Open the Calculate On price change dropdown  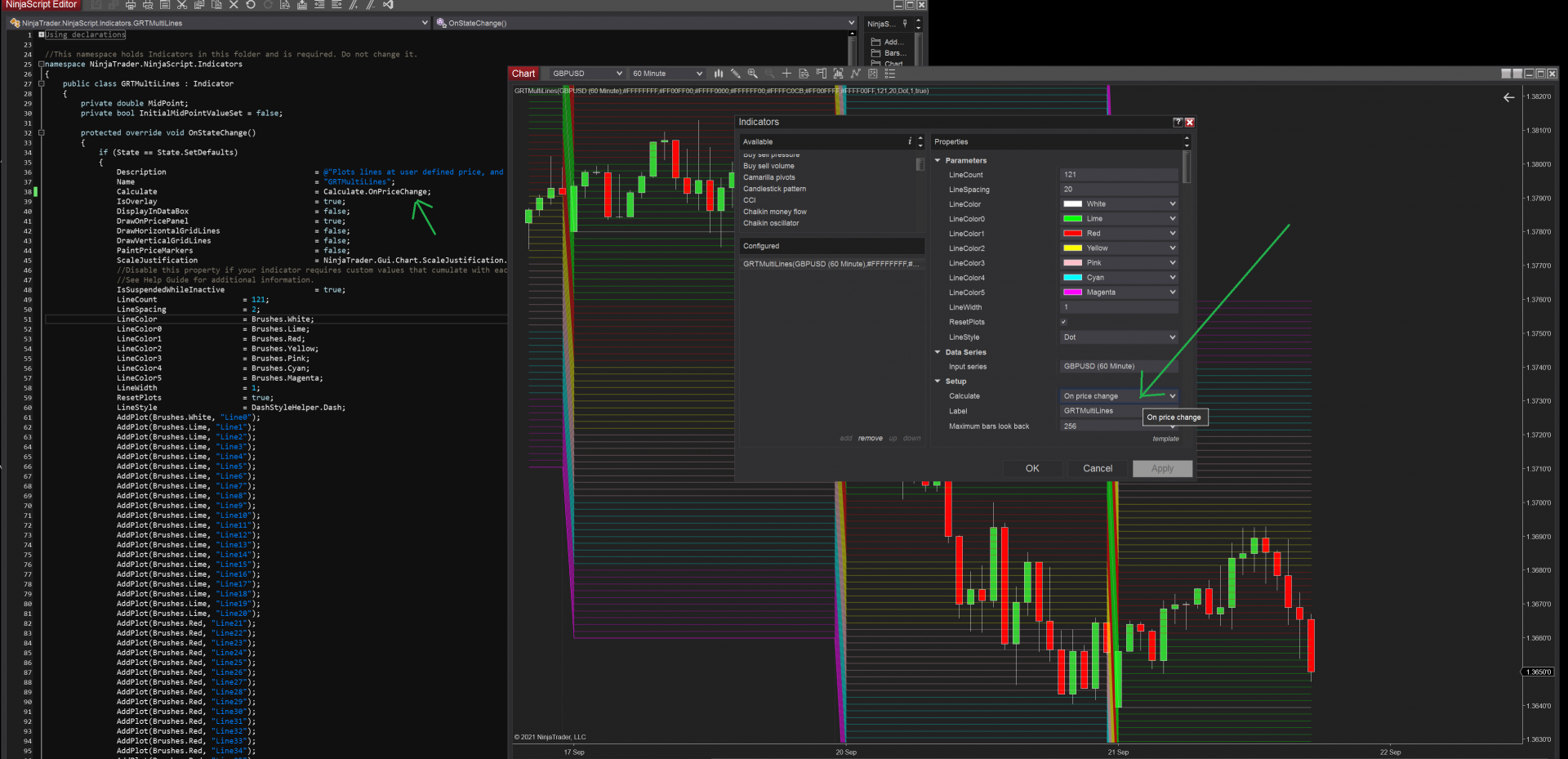(x=1119, y=396)
